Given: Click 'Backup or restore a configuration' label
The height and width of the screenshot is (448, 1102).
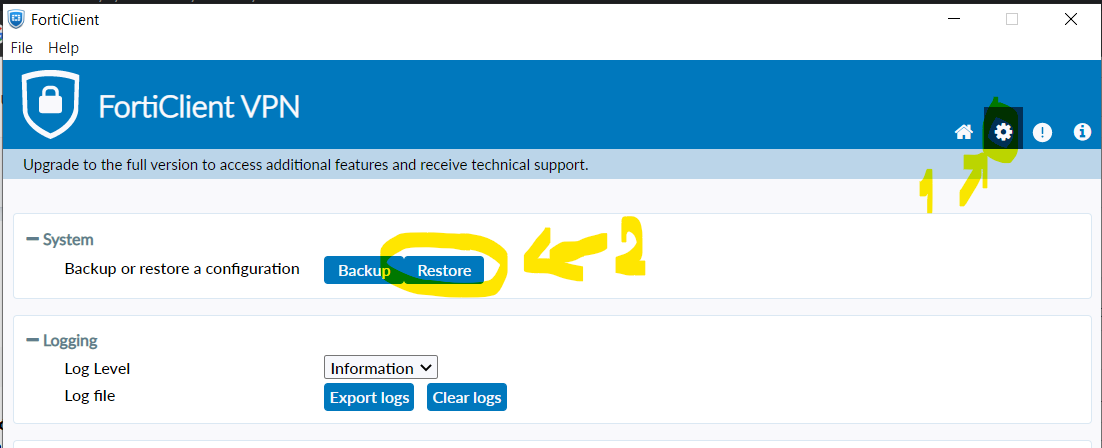Looking at the screenshot, I should click(x=182, y=269).
